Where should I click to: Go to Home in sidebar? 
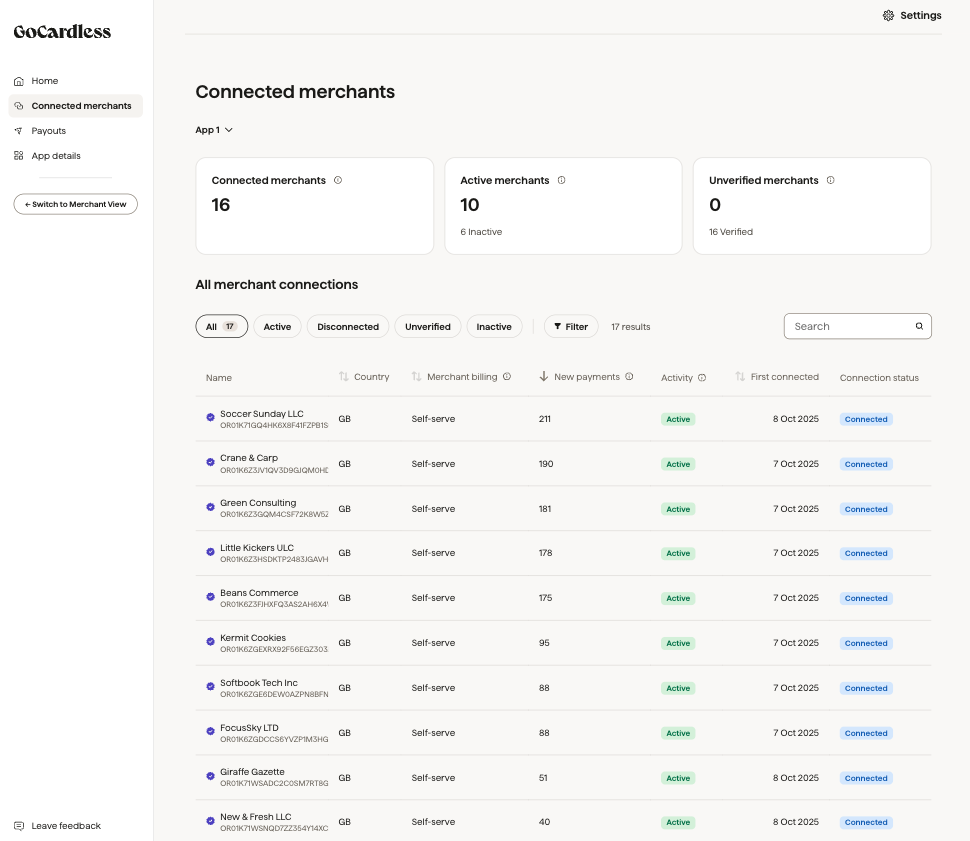click(45, 81)
